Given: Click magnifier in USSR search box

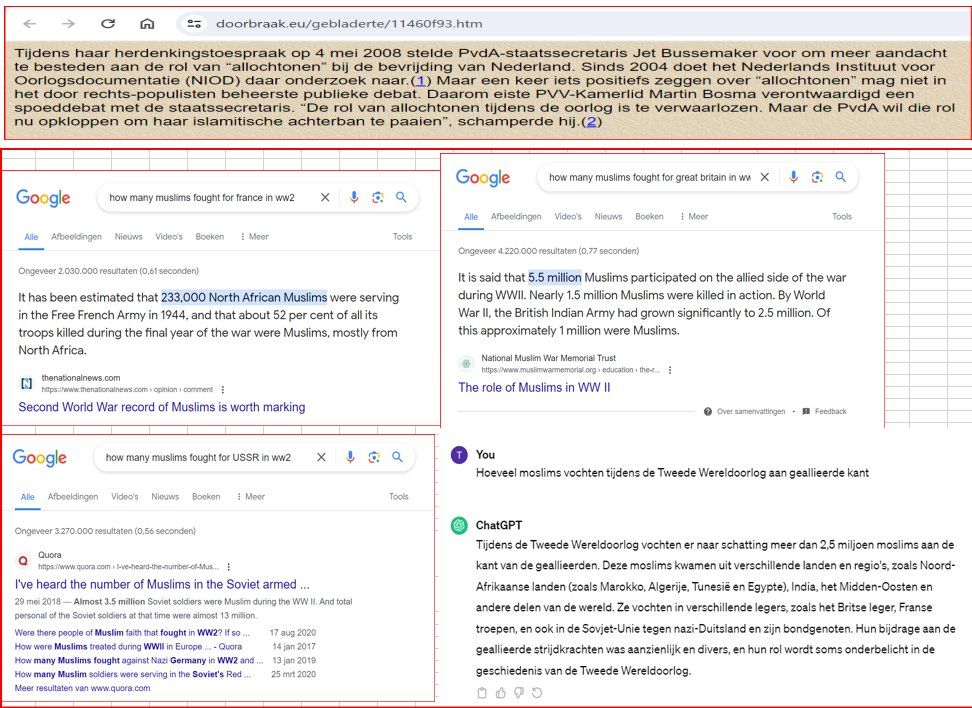Looking at the screenshot, I should coord(397,458).
